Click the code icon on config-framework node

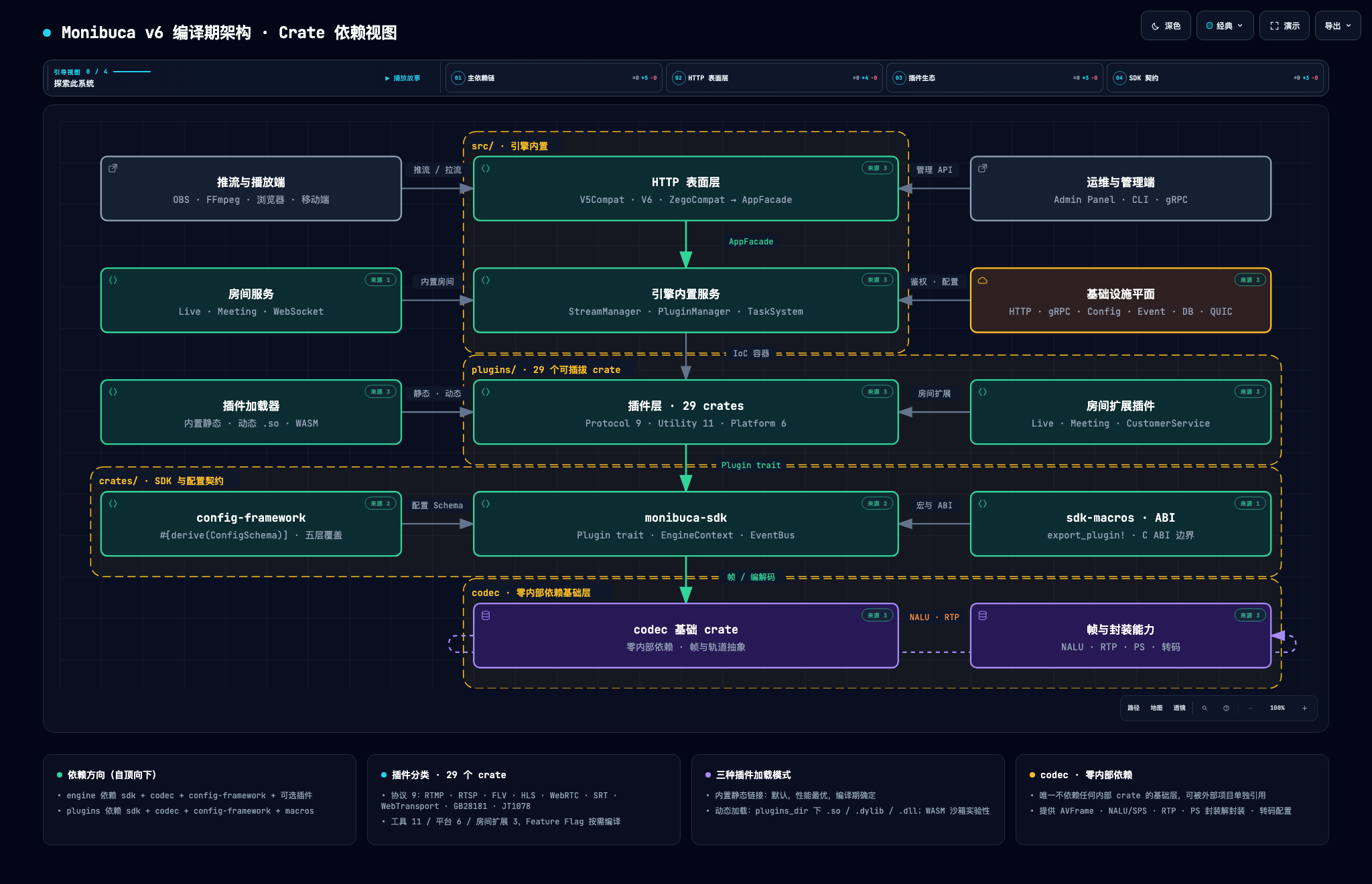(x=113, y=504)
